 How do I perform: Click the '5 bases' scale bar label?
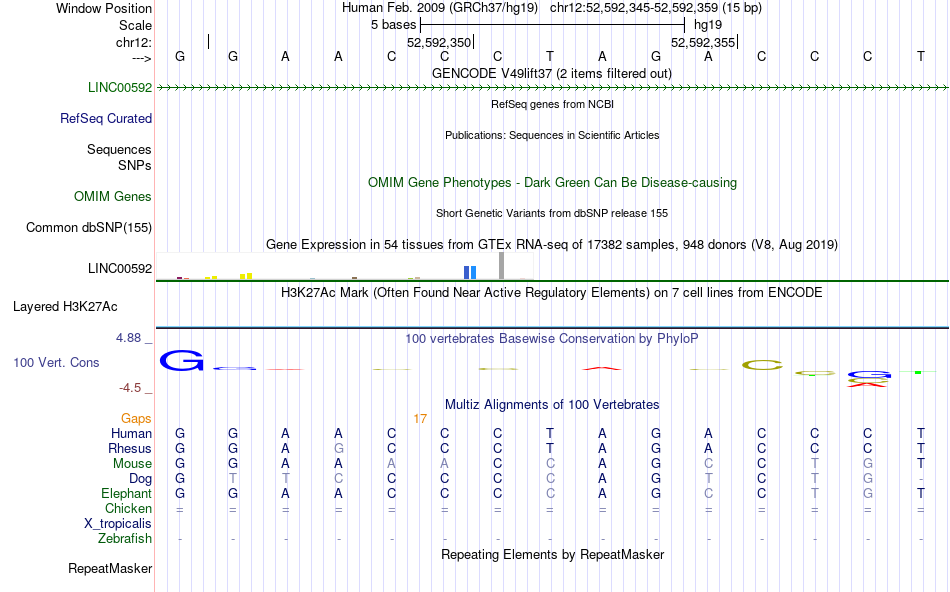[x=394, y=25]
